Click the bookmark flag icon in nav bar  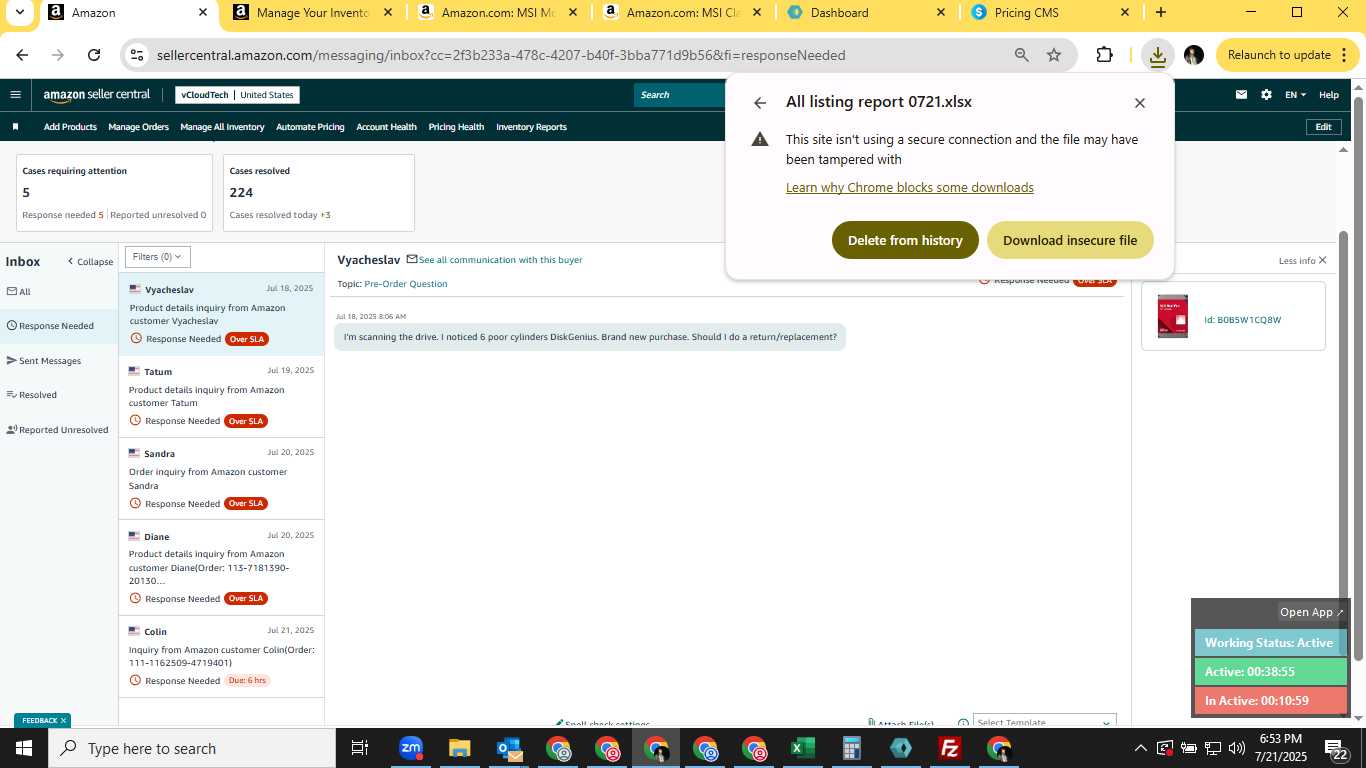(x=15, y=127)
